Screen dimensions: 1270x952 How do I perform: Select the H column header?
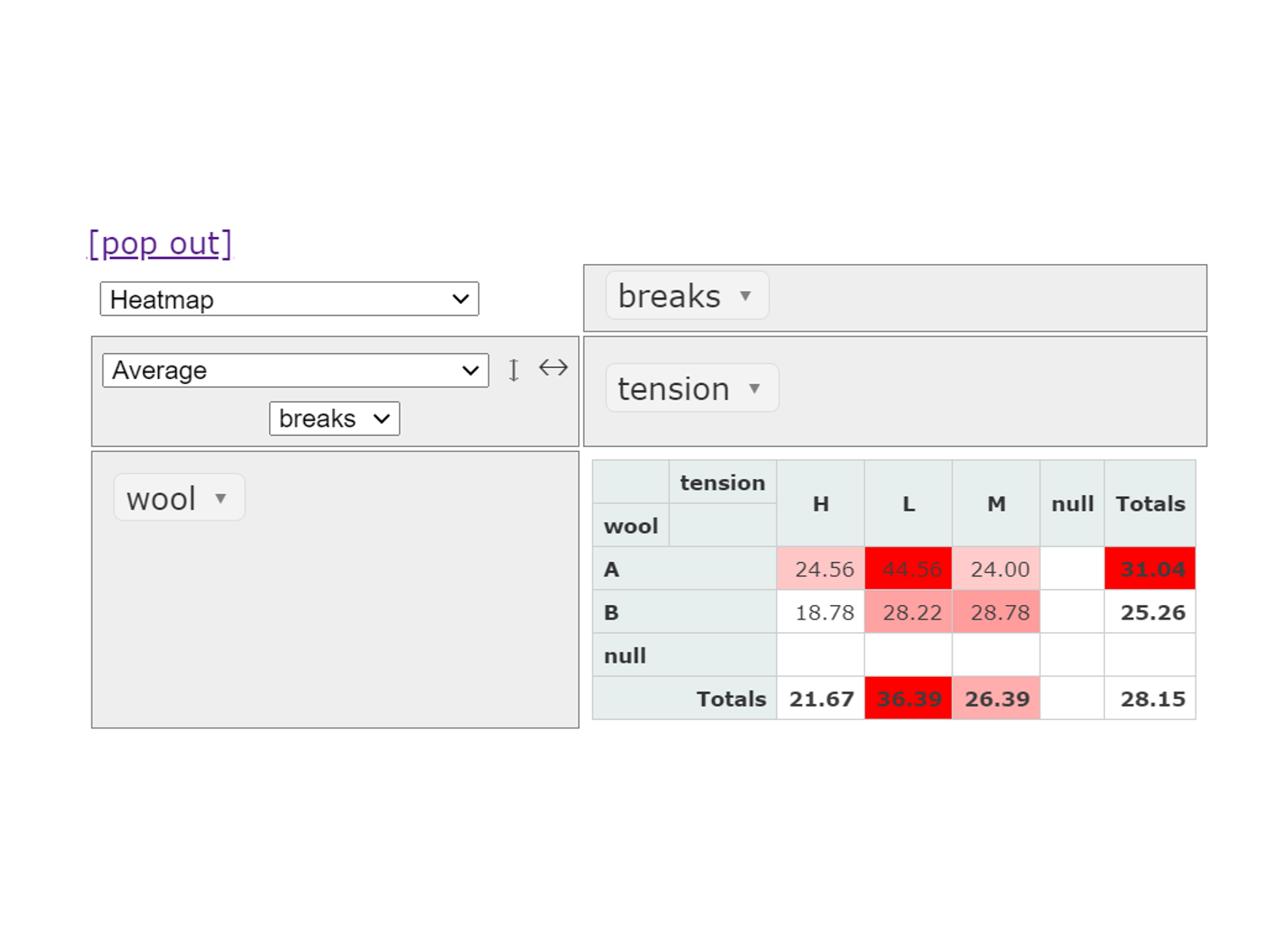tap(820, 504)
